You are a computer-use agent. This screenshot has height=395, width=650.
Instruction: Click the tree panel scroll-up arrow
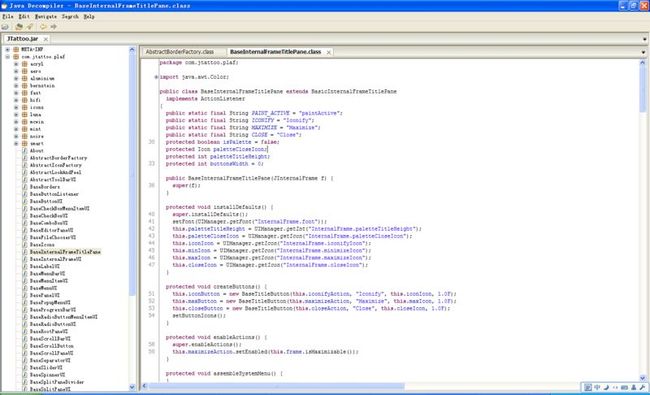pos(132,50)
